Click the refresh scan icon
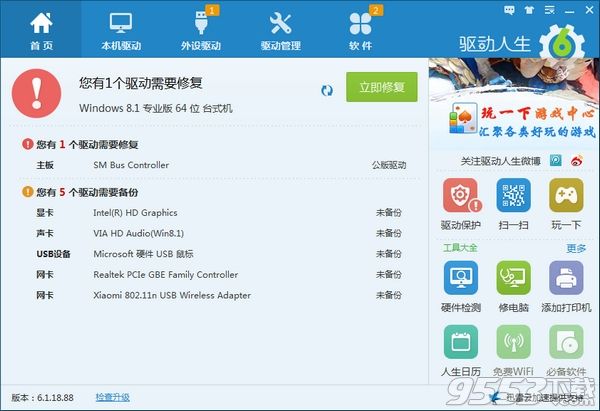This screenshot has height=411, width=600. pos(327,91)
